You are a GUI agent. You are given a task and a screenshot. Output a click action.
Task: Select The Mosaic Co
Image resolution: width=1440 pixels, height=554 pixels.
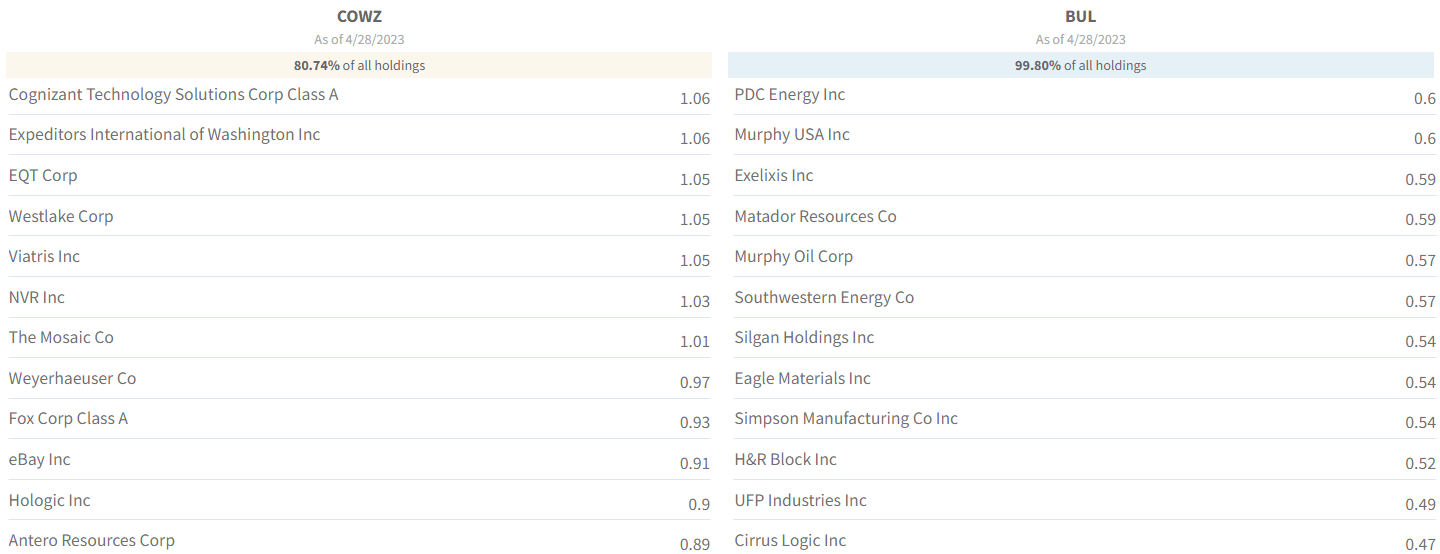click(61, 337)
